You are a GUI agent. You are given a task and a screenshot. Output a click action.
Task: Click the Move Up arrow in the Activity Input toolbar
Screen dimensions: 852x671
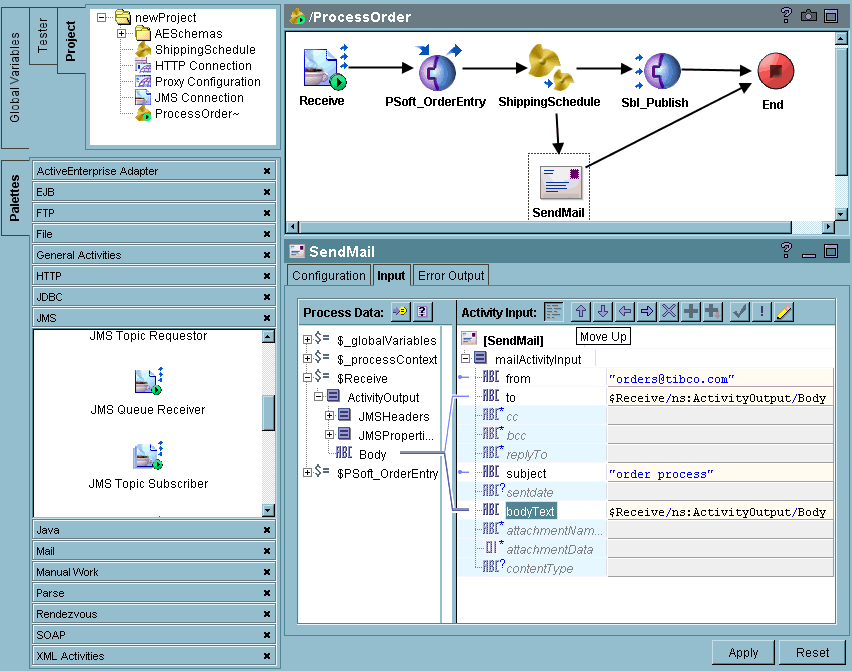[581, 311]
